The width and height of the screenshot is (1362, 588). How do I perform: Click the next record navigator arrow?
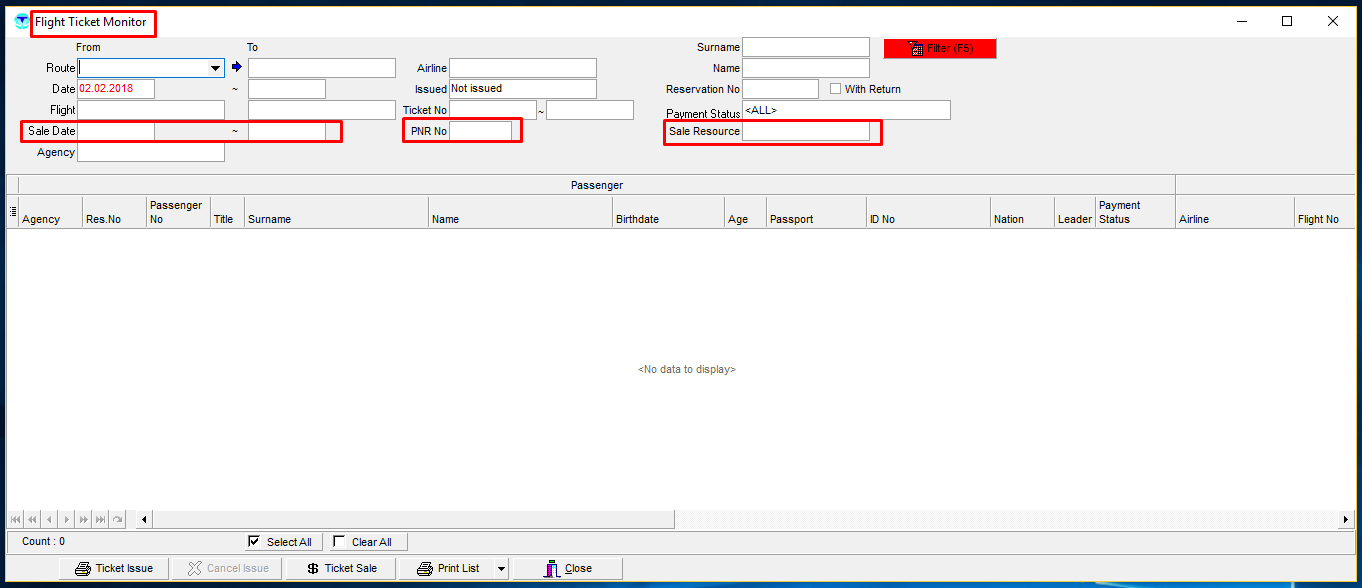coord(66,519)
